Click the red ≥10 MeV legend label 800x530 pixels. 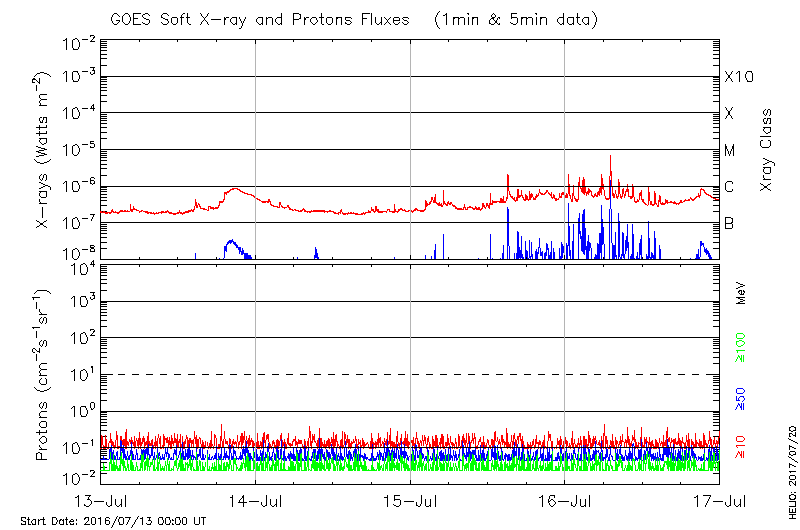741,446
